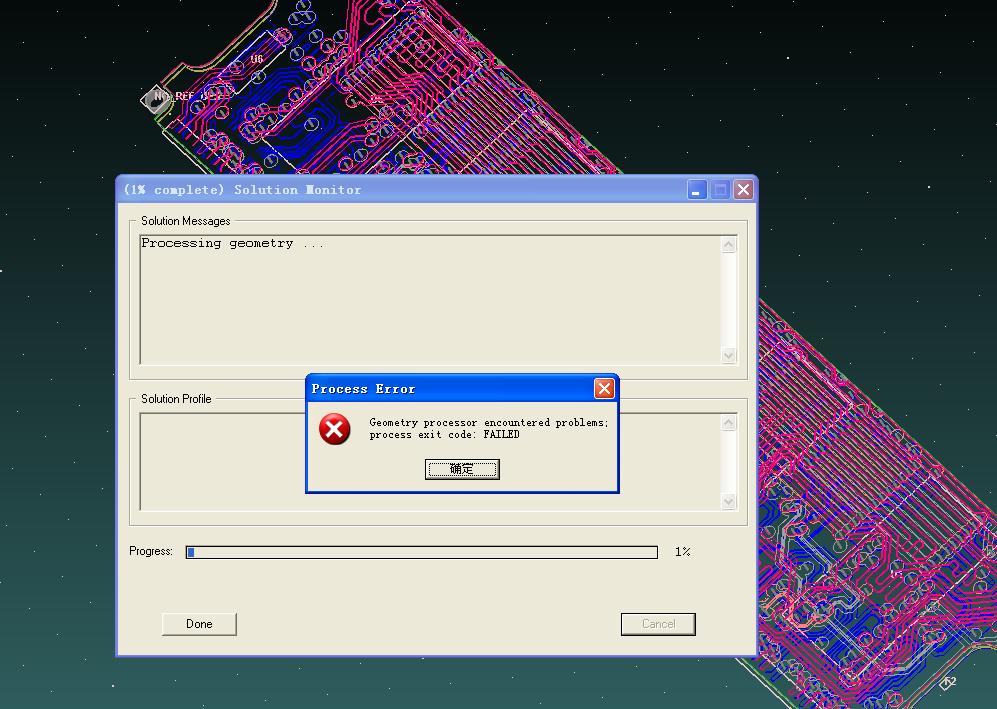Click the 'Geometry processor encountered problems' message
This screenshot has width=997, height=709.
[488, 422]
